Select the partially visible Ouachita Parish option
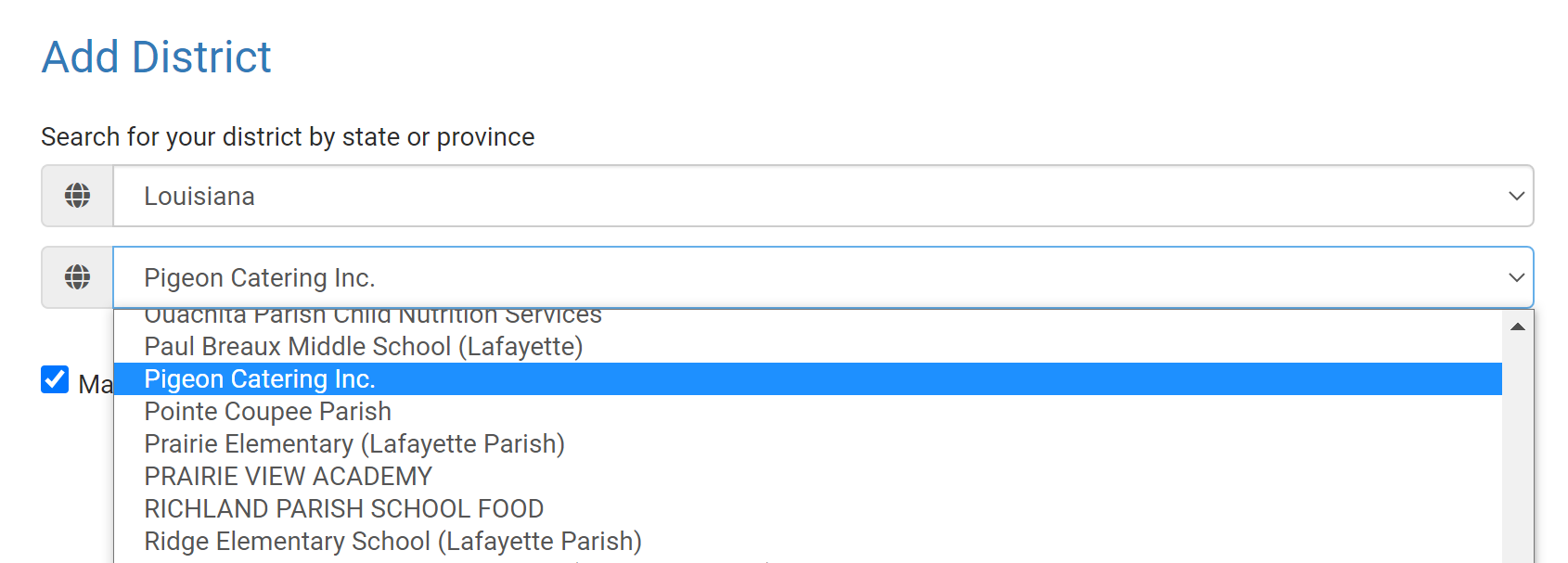 coord(373,317)
